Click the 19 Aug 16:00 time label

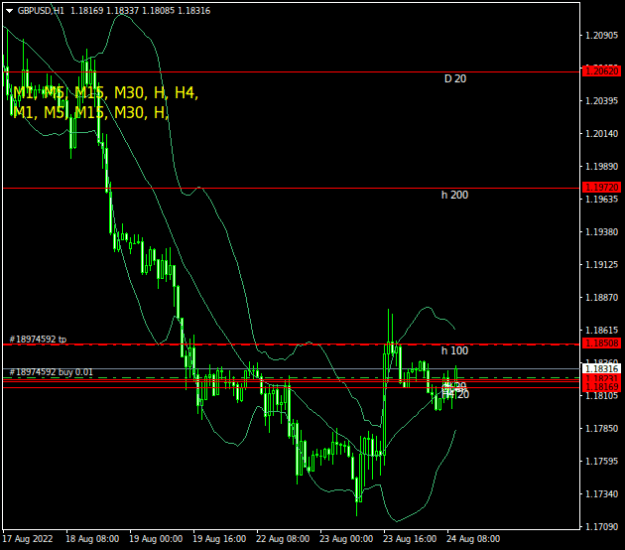coord(219,539)
